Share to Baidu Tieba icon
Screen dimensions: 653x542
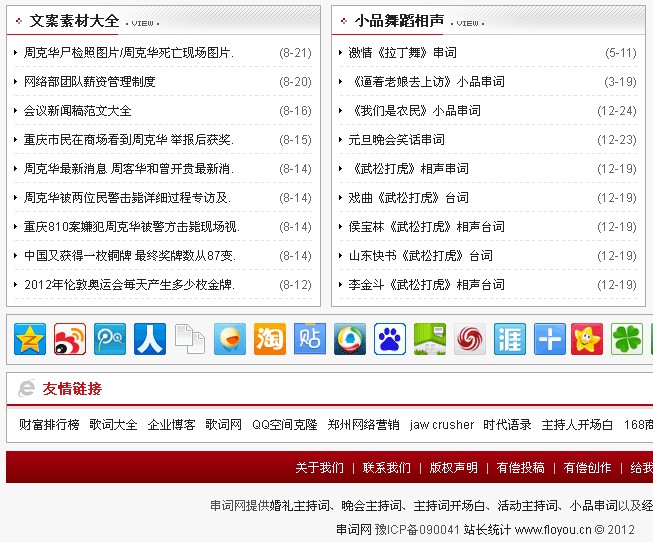(310, 339)
